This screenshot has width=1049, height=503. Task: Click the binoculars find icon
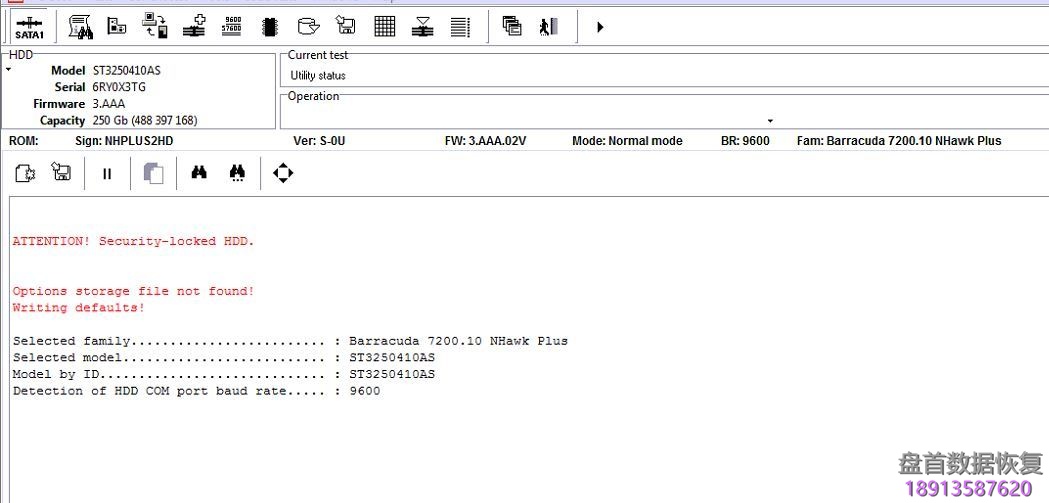tap(199, 173)
